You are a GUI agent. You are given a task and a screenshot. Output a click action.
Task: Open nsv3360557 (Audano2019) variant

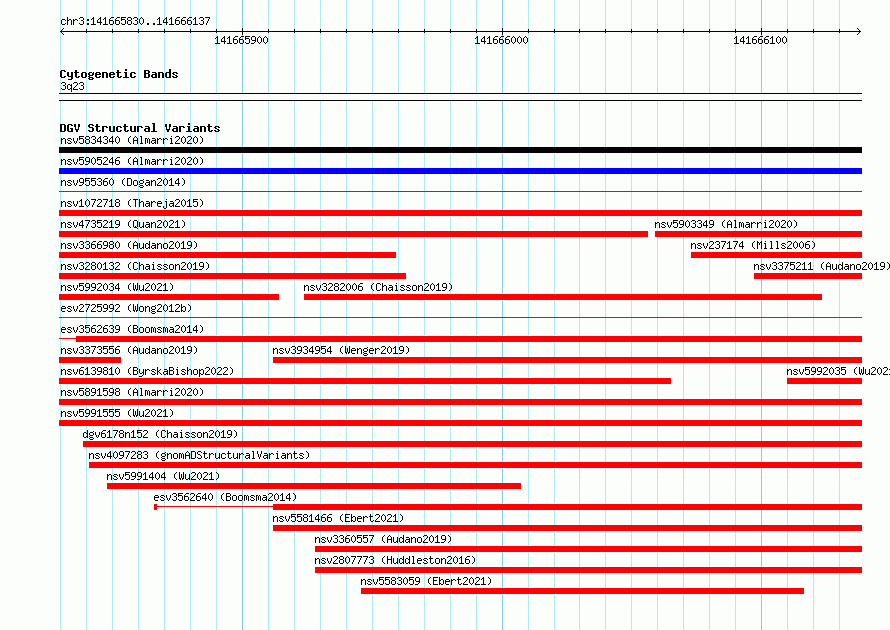(383, 539)
